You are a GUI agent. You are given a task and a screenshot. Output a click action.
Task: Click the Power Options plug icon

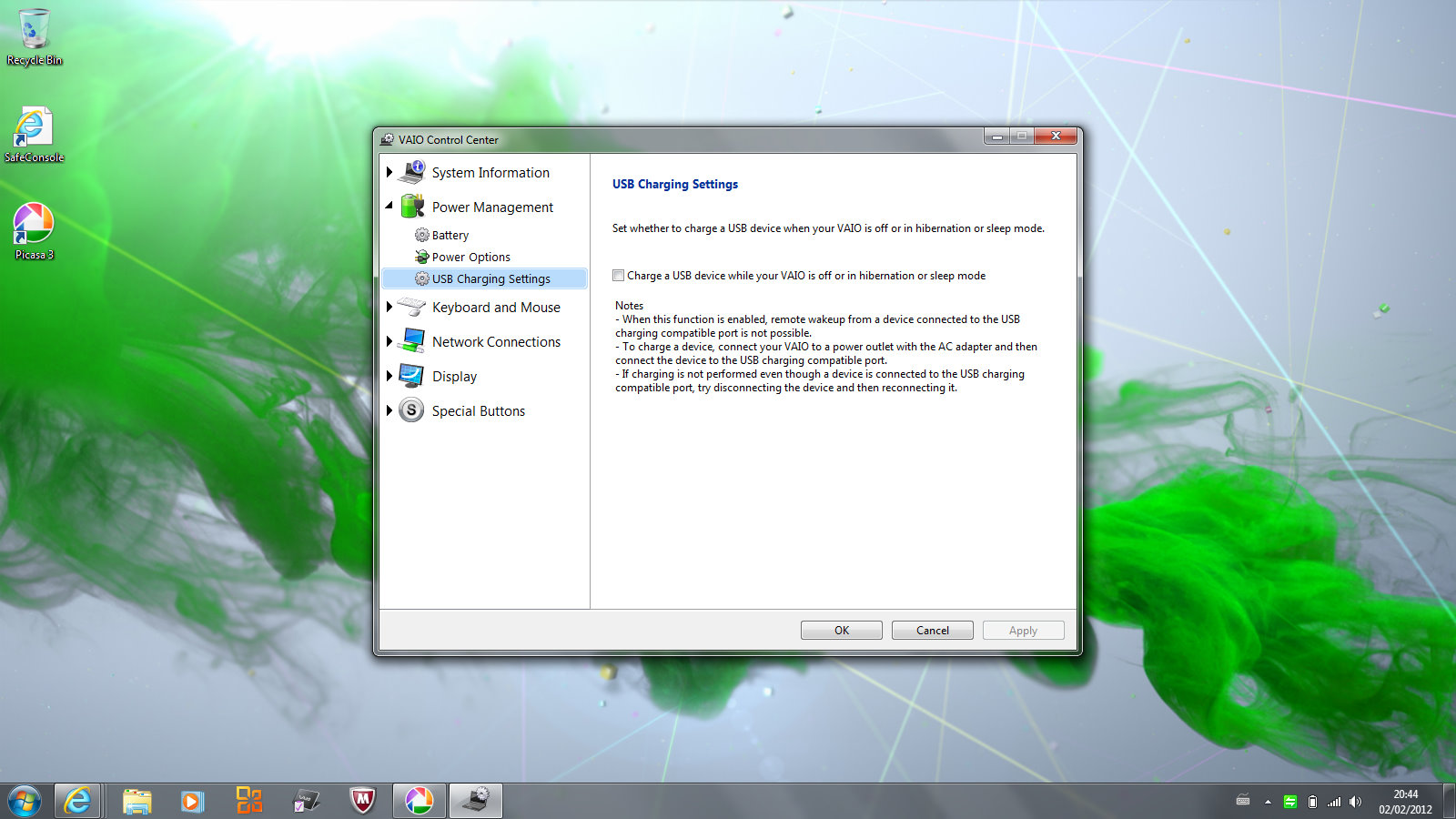point(422,257)
